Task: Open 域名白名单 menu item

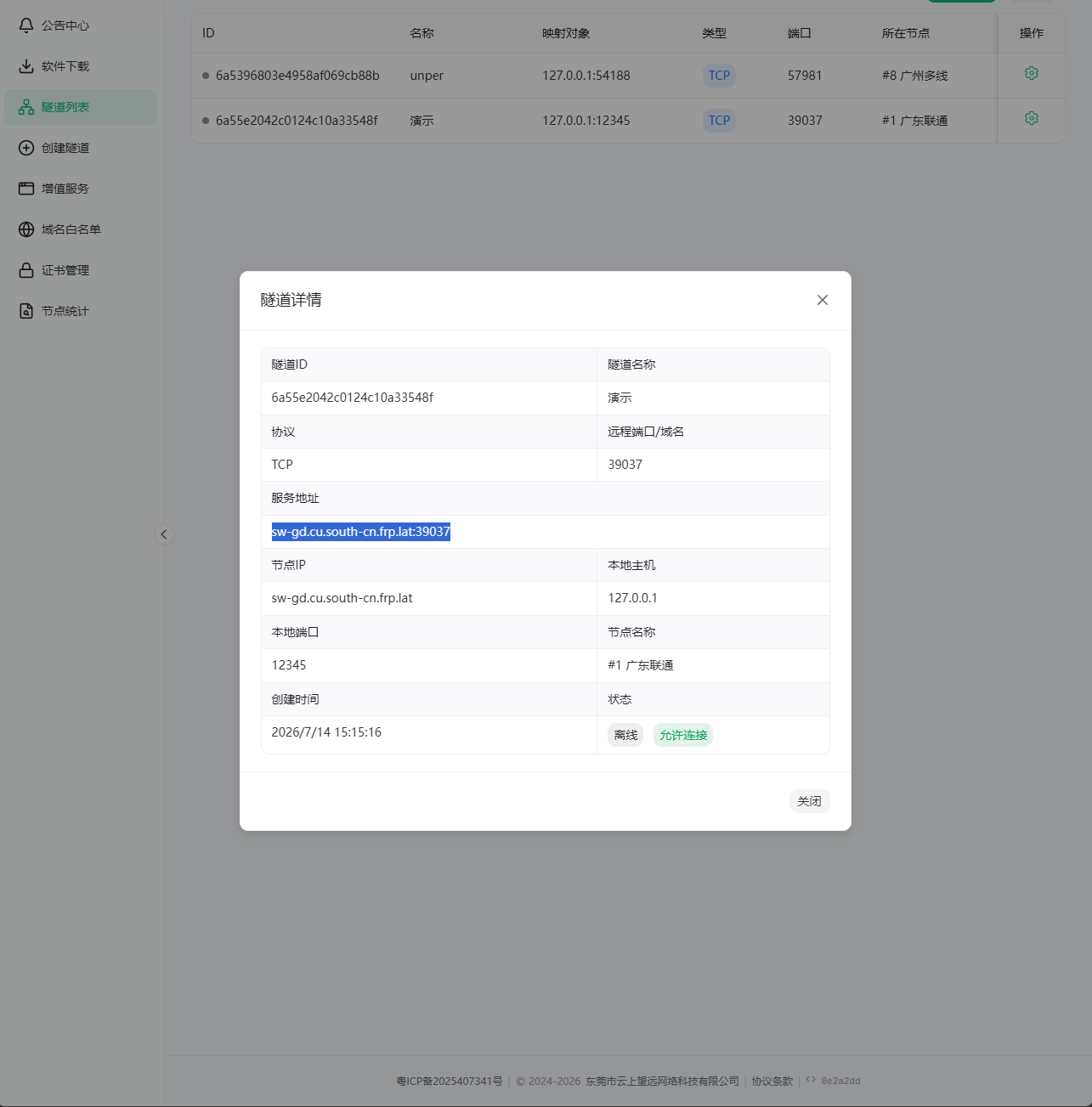Action: point(81,229)
